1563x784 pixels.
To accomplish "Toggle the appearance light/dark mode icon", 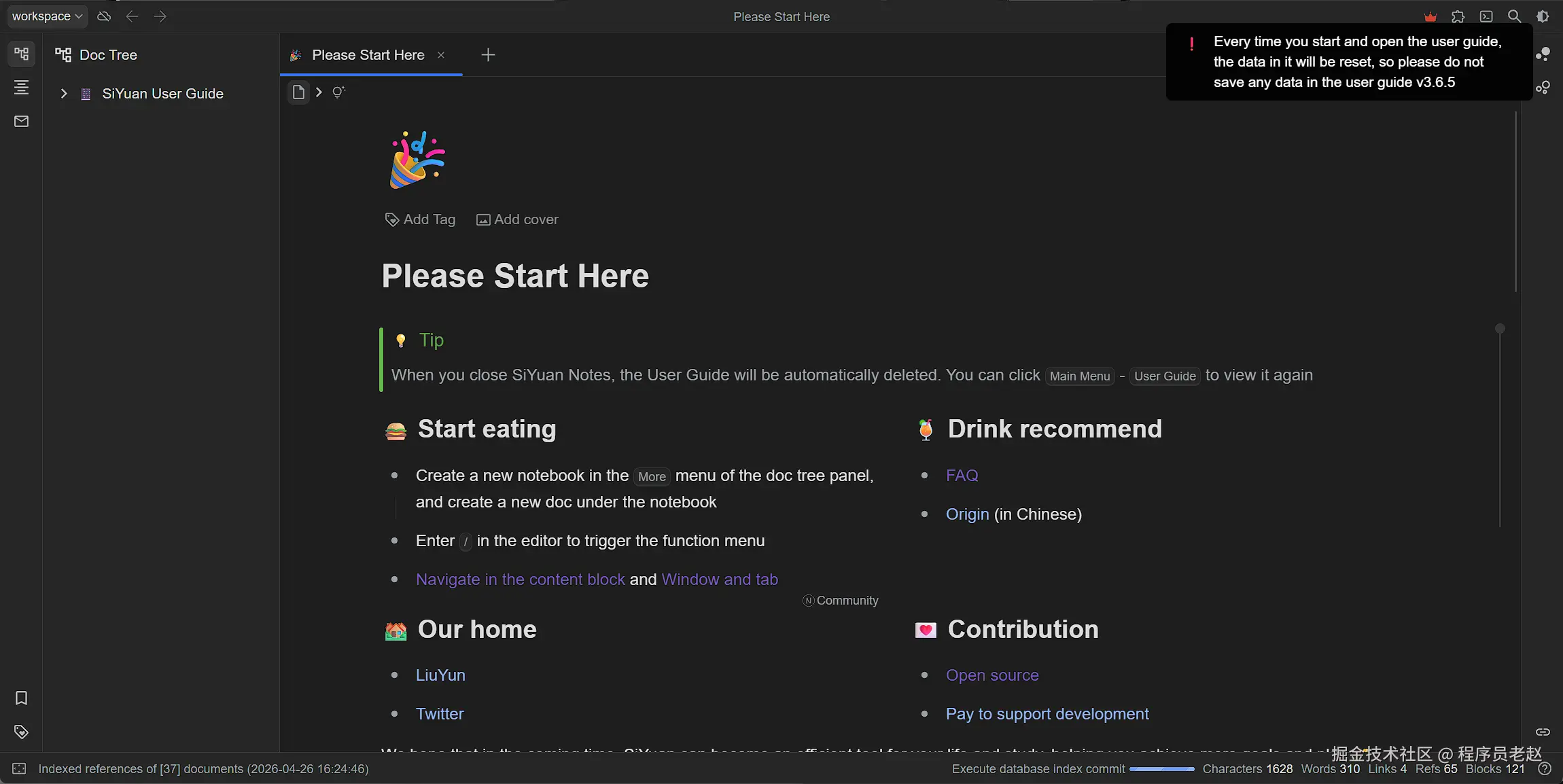I will pos(1543,16).
